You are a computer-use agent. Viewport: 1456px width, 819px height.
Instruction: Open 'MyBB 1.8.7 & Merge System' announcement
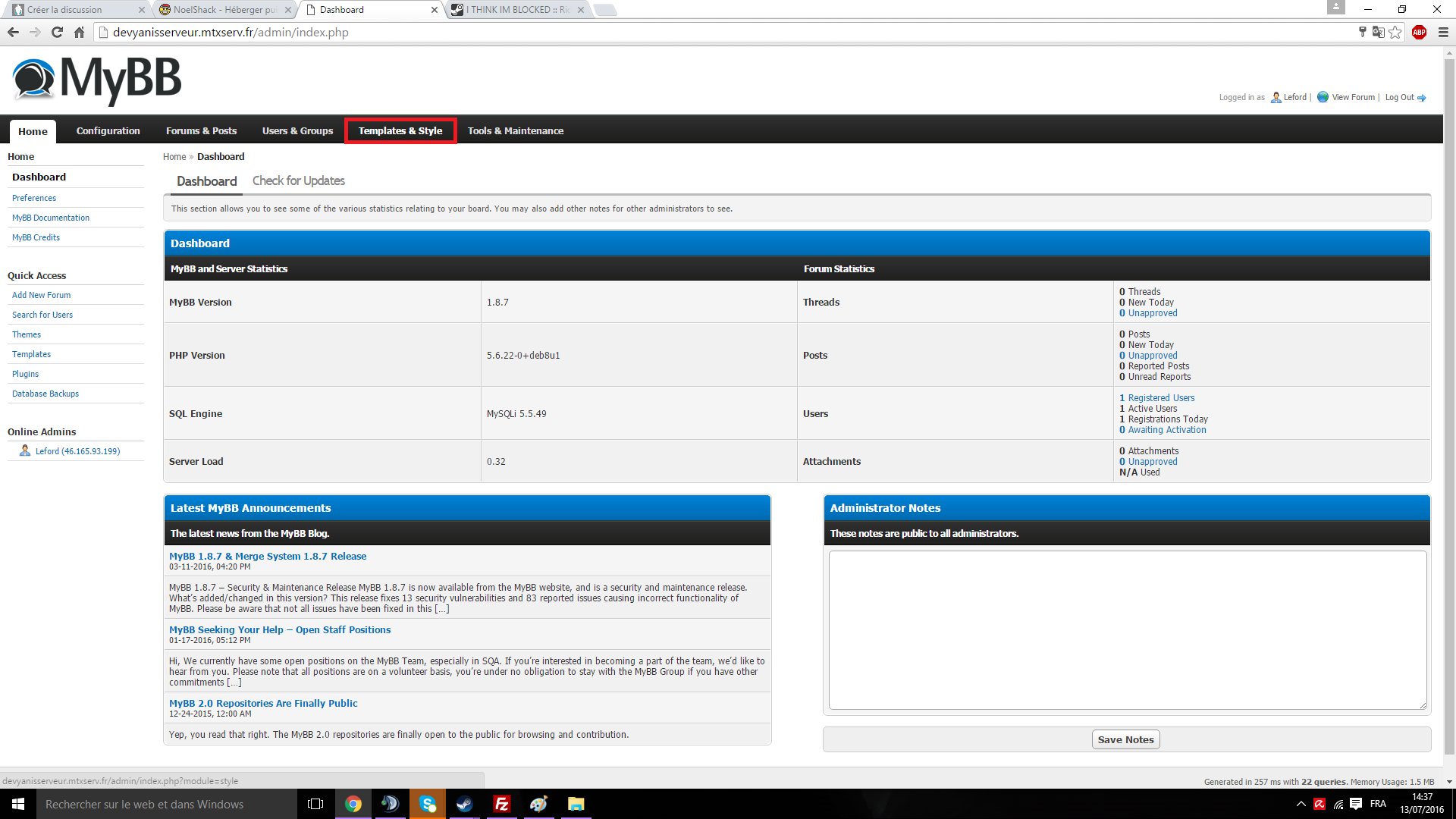coord(268,556)
